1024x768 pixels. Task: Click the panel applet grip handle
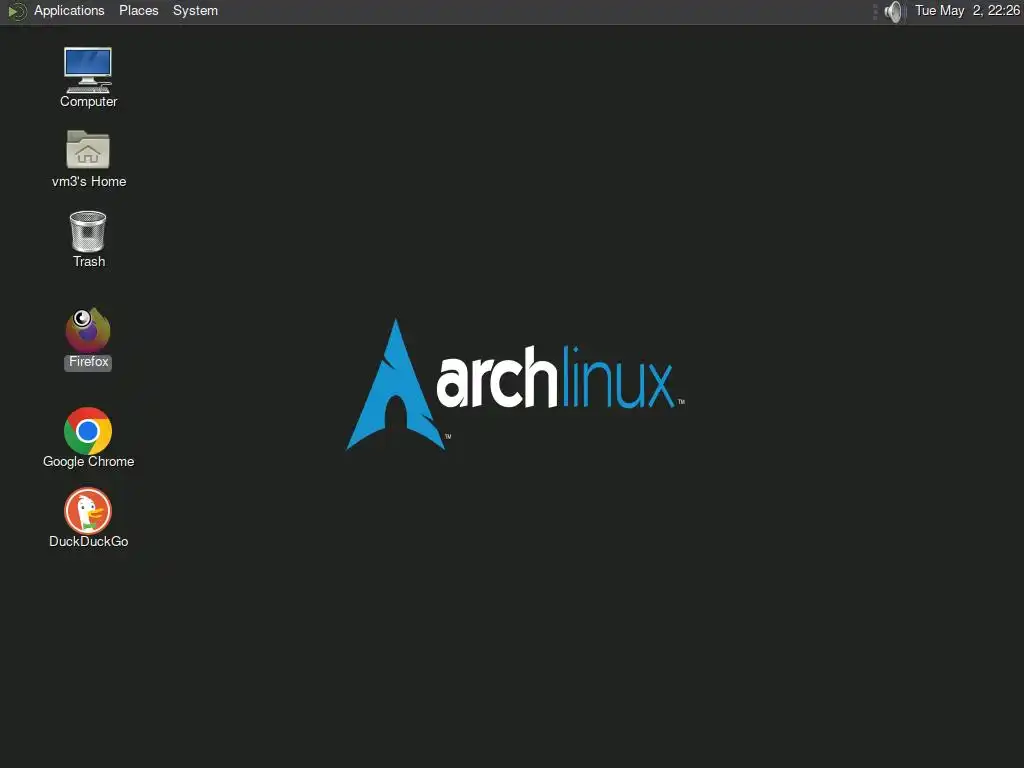pyautogui.click(x=875, y=11)
